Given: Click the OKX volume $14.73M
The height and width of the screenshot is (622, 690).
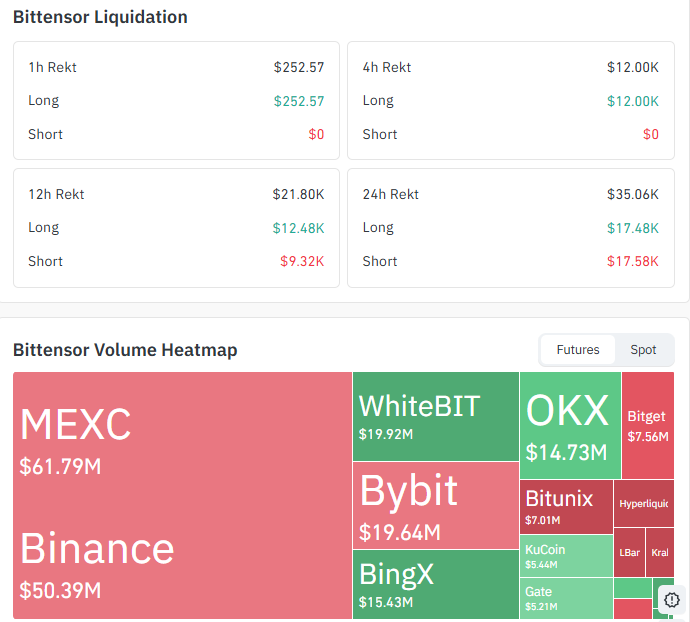Looking at the screenshot, I should (x=566, y=453).
